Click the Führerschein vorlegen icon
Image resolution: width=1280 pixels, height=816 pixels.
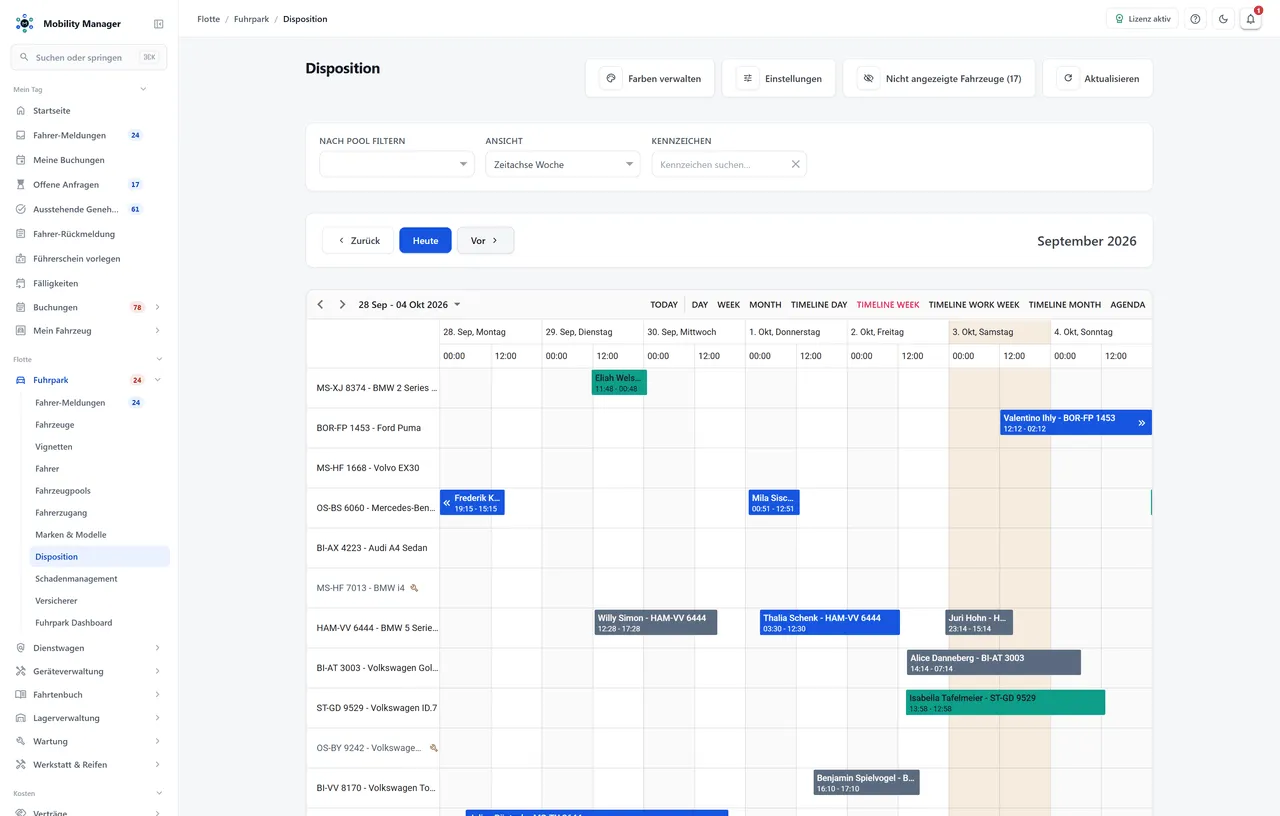point(21,259)
